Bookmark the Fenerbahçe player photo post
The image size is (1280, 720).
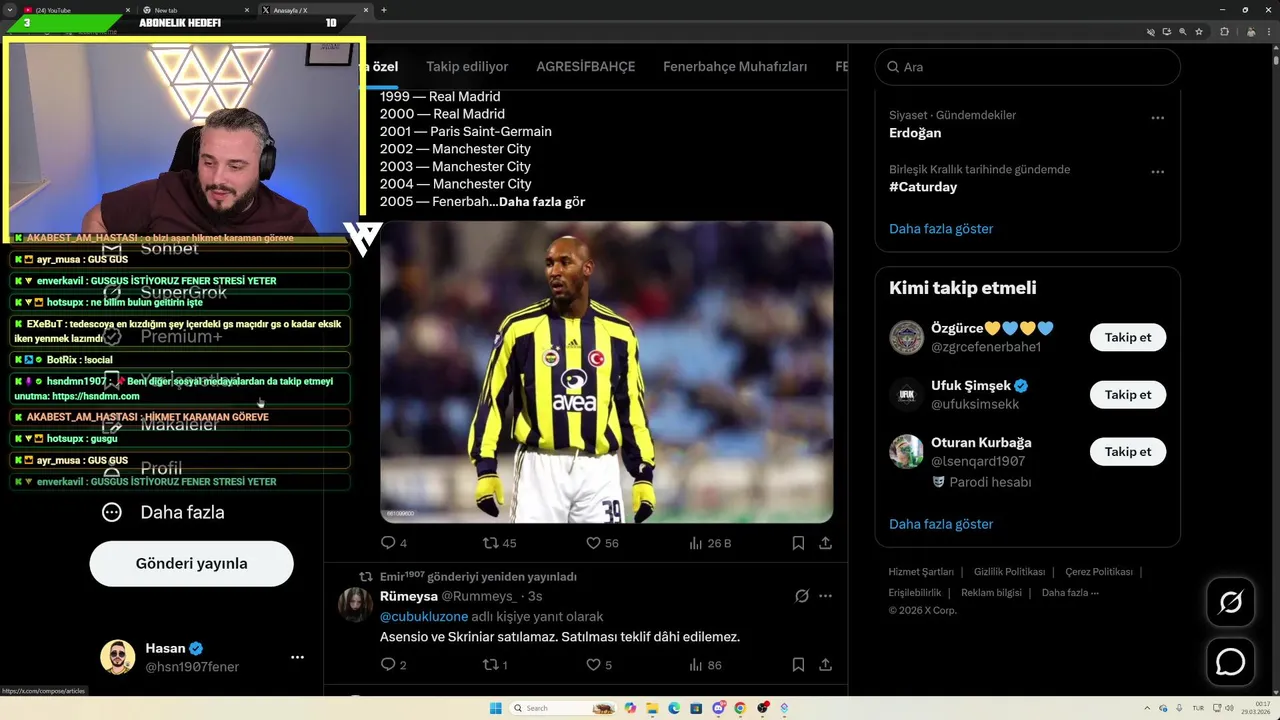798,543
